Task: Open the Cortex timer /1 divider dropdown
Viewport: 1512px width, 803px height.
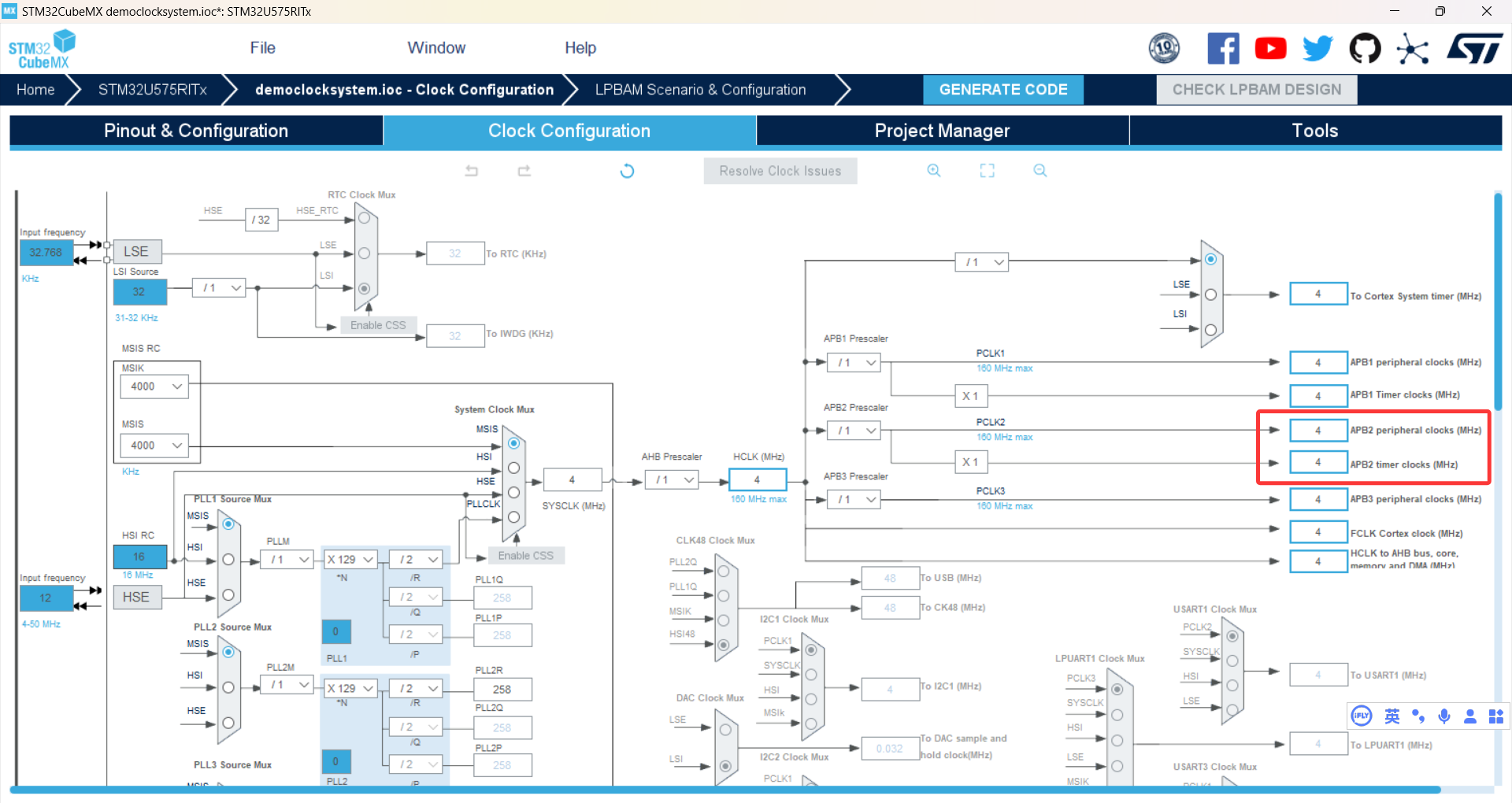Action: coord(982,262)
